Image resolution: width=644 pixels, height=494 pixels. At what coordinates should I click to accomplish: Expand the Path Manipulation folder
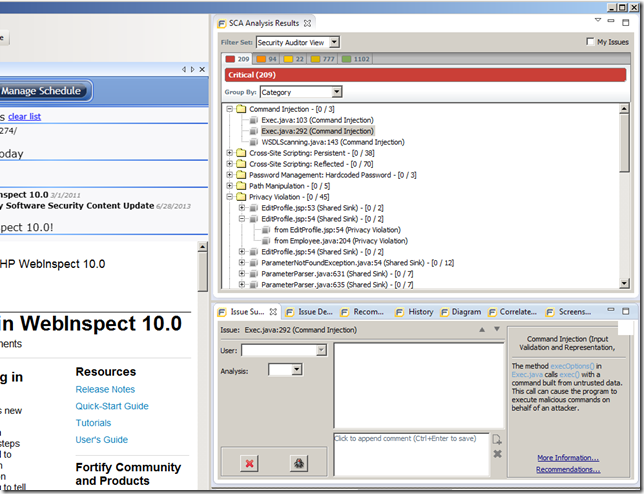click(230, 186)
